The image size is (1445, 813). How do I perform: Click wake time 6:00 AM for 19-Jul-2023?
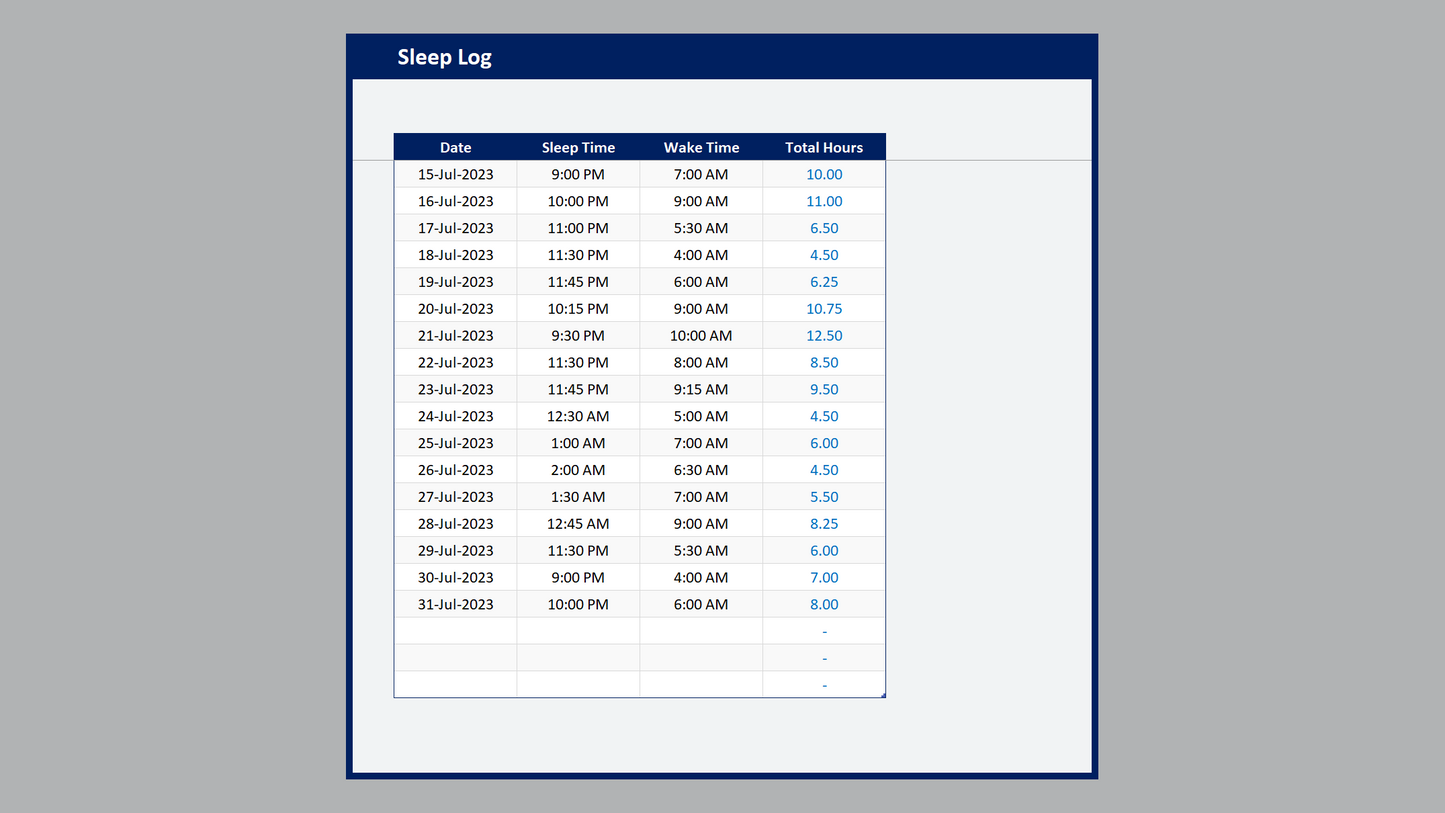pos(701,282)
